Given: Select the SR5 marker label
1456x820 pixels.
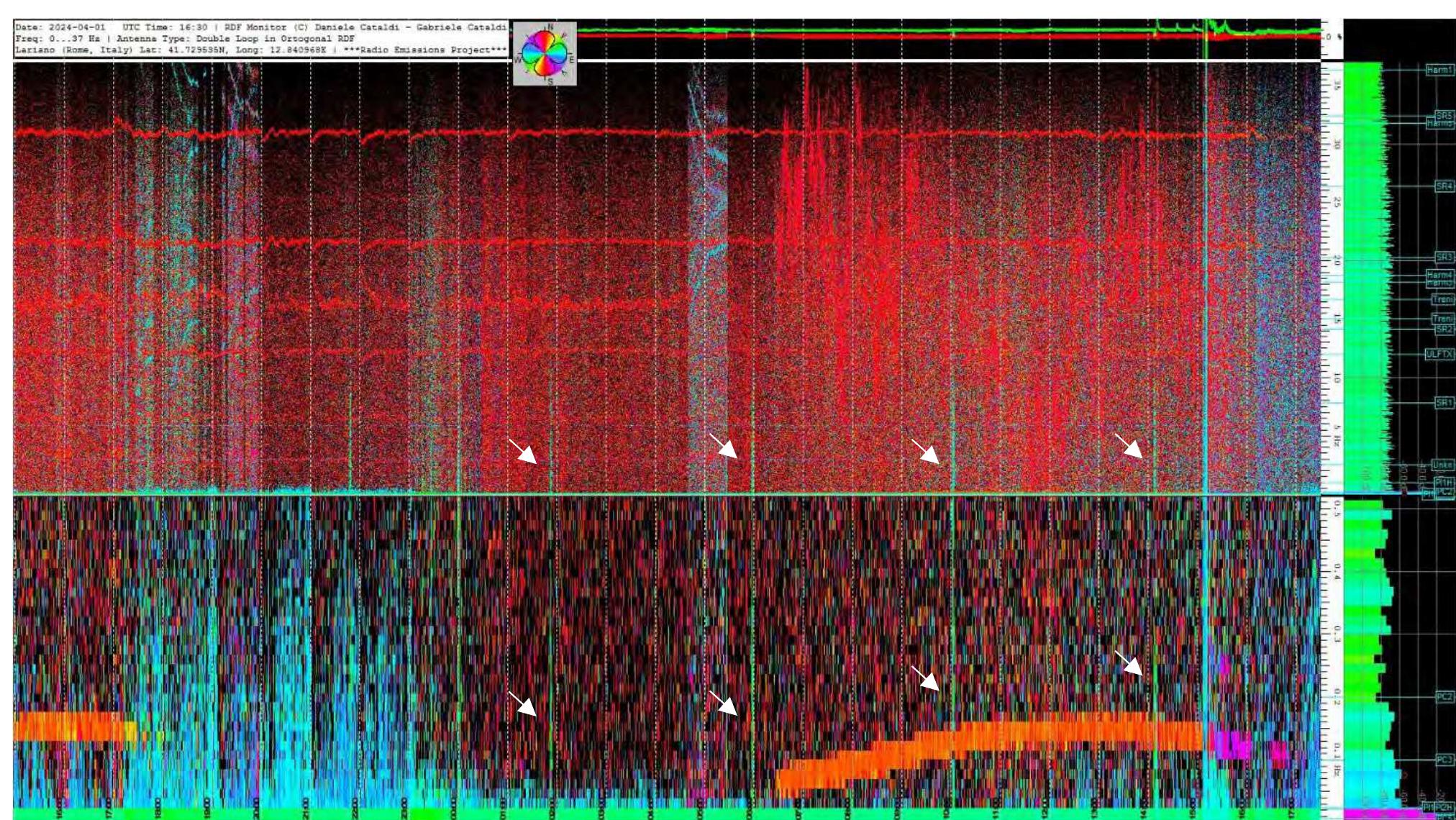Looking at the screenshot, I should click(x=1444, y=115).
